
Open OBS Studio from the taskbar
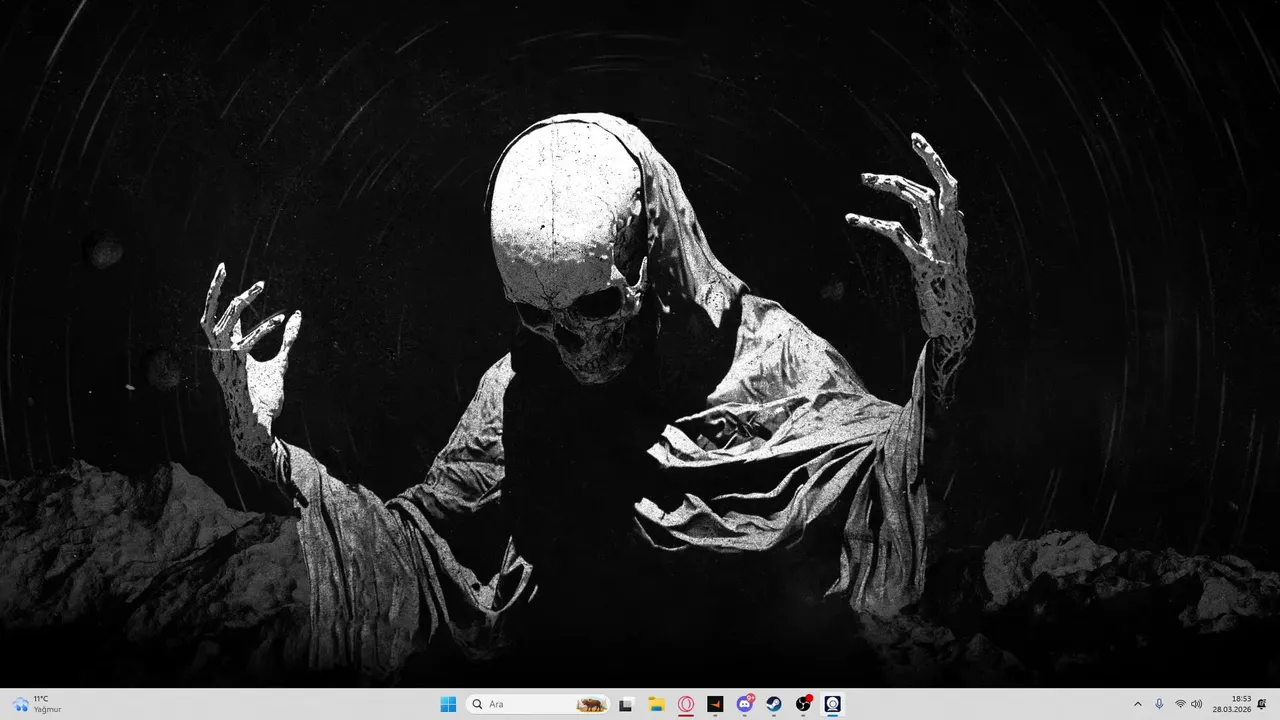(803, 704)
